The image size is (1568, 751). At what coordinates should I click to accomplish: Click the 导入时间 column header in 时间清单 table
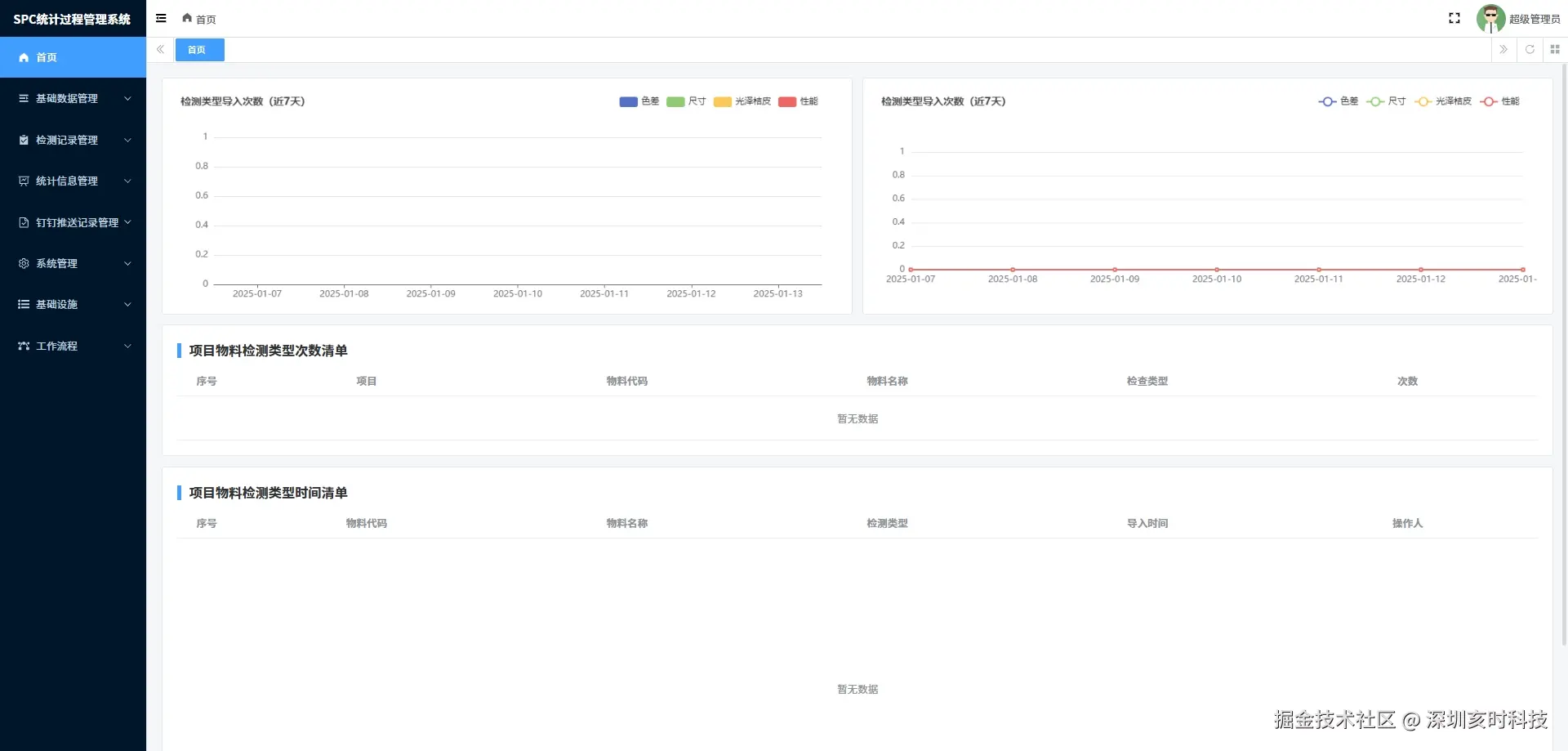pos(1147,524)
